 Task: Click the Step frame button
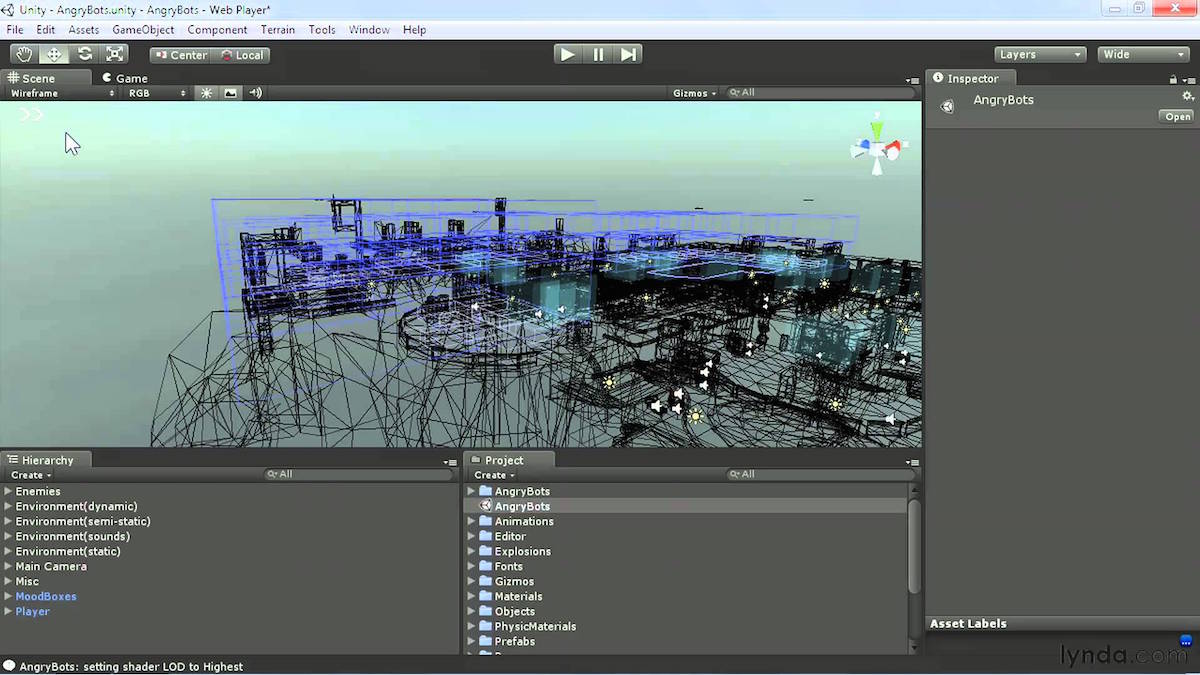[628, 55]
